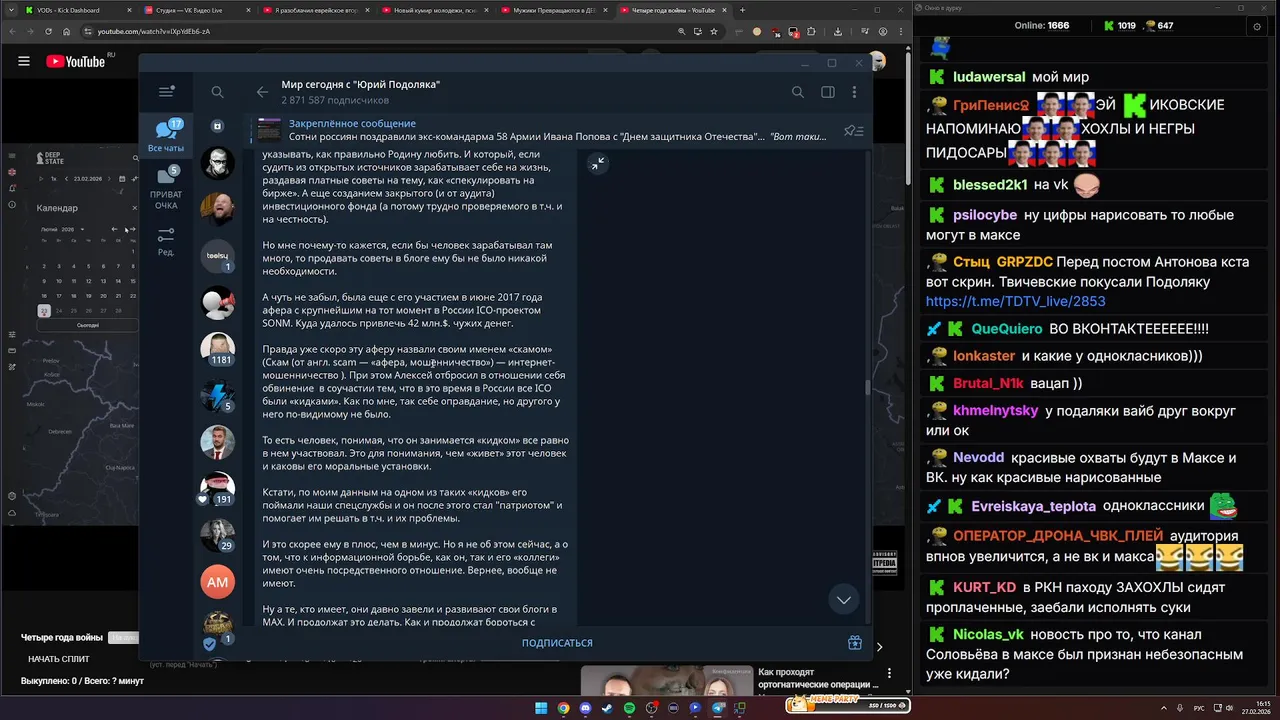Open chat with 1181 unread badge
Image resolution: width=1280 pixels, height=720 pixels.
218,350
